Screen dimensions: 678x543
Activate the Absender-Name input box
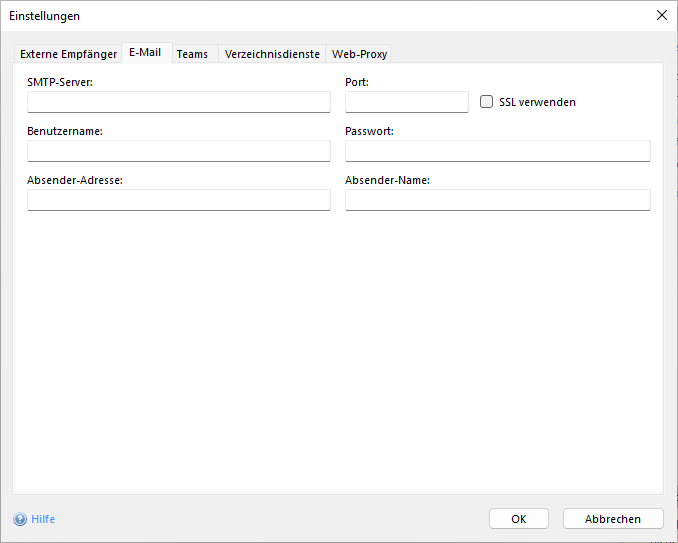[497, 200]
